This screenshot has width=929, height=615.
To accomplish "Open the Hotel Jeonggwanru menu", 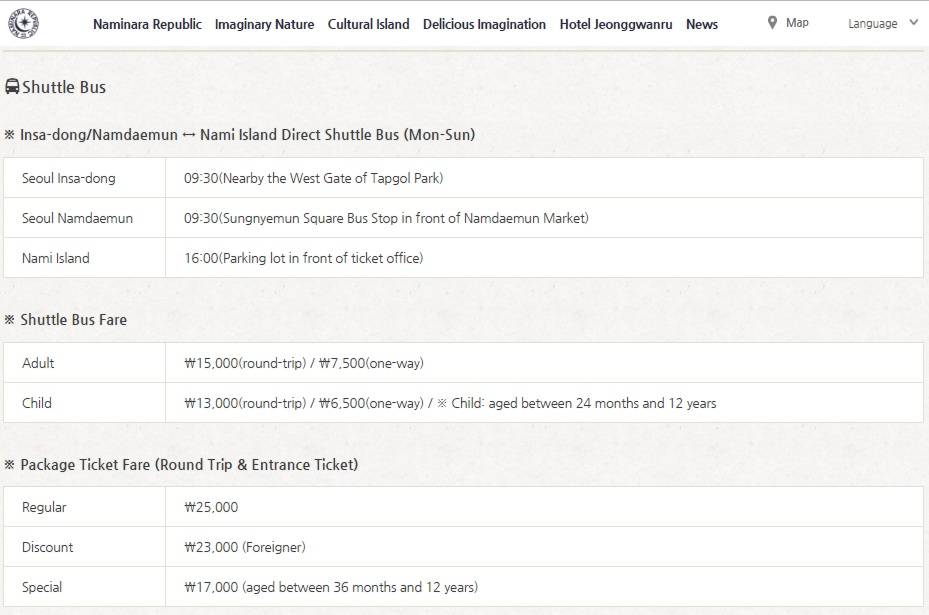I will [x=616, y=24].
